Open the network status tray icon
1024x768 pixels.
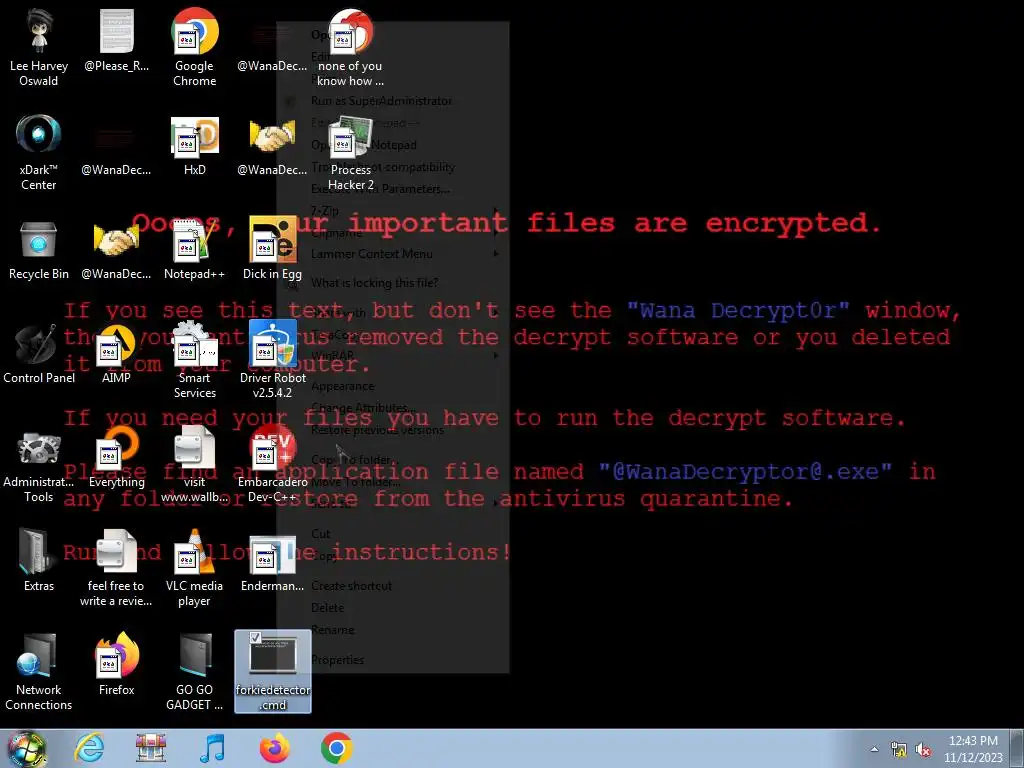(x=899, y=750)
